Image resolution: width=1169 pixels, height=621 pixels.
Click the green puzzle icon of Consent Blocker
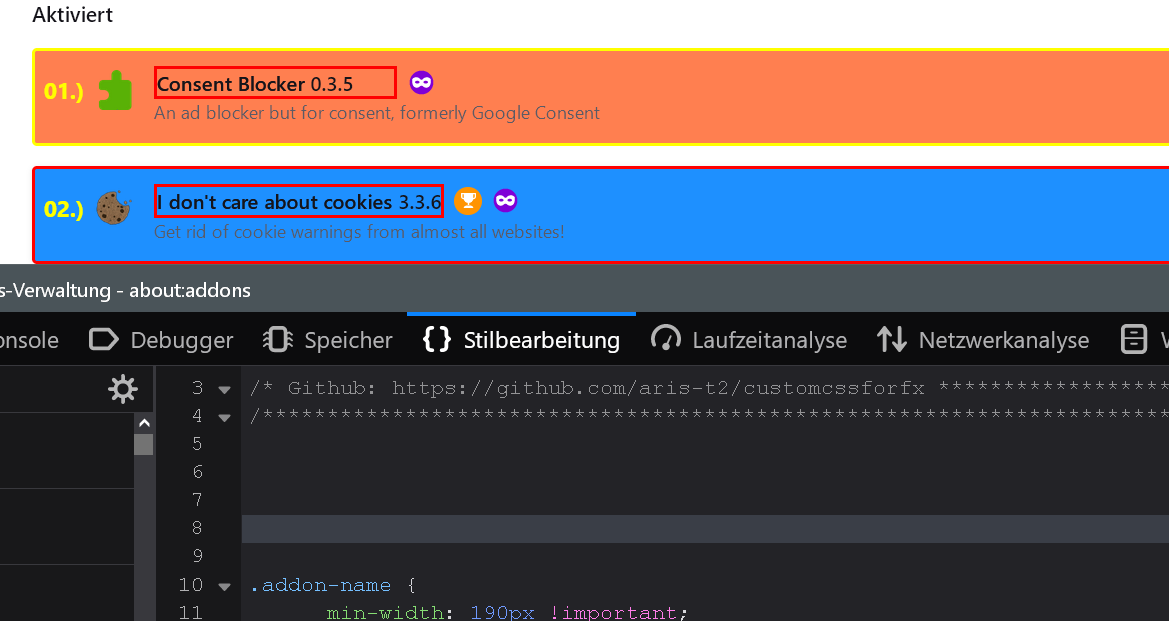(x=116, y=91)
